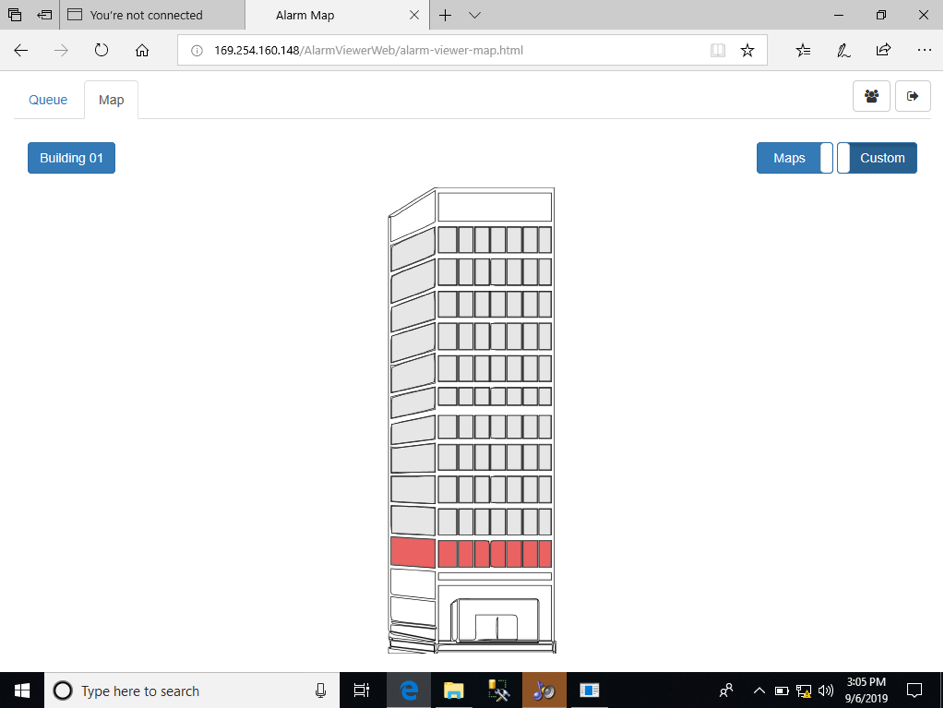This screenshot has height=708, width=943.
Task: Open Task View from the taskbar
Action: 361,691
